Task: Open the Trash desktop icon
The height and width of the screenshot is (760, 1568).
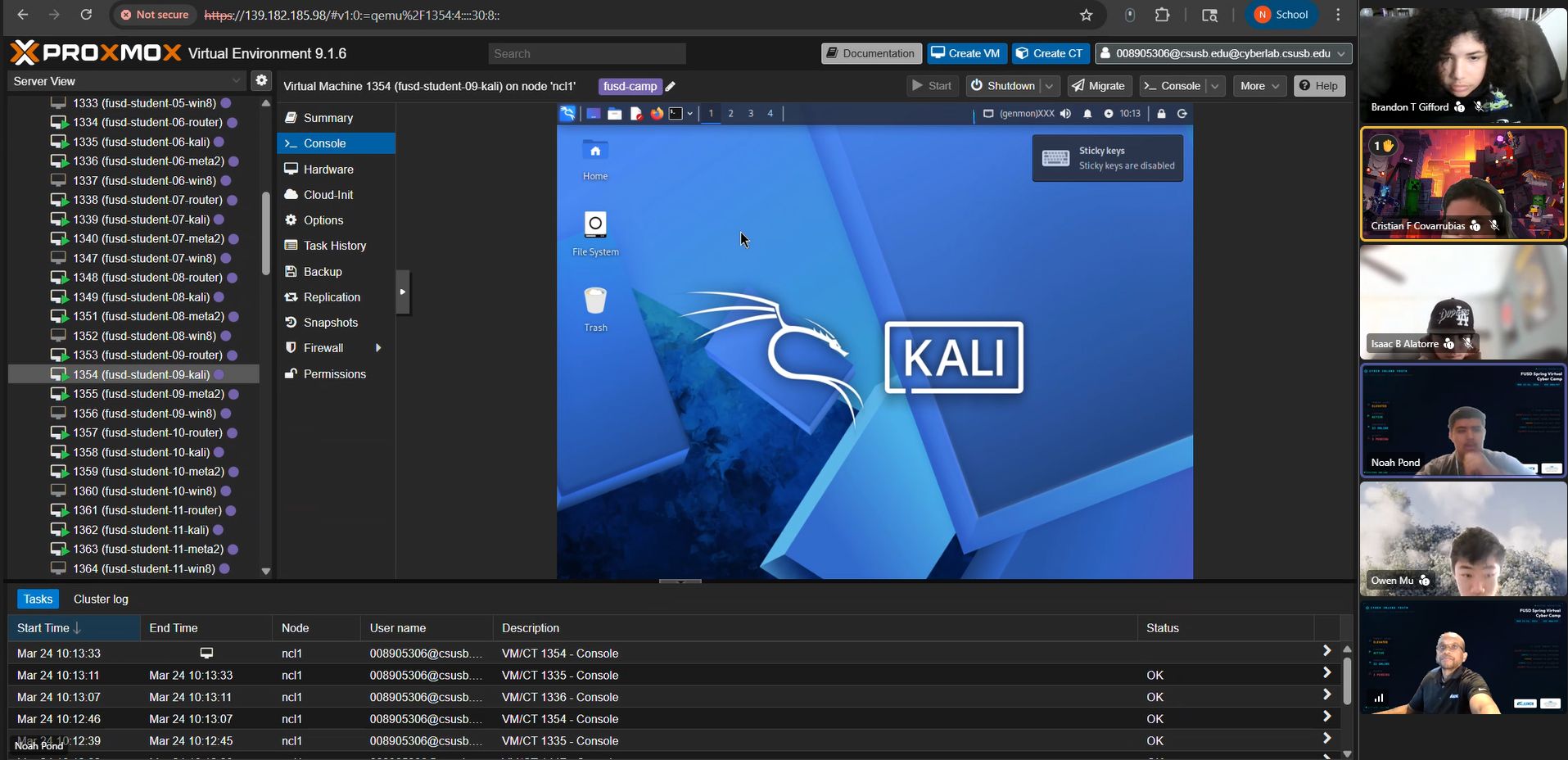Action: click(x=595, y=309)
